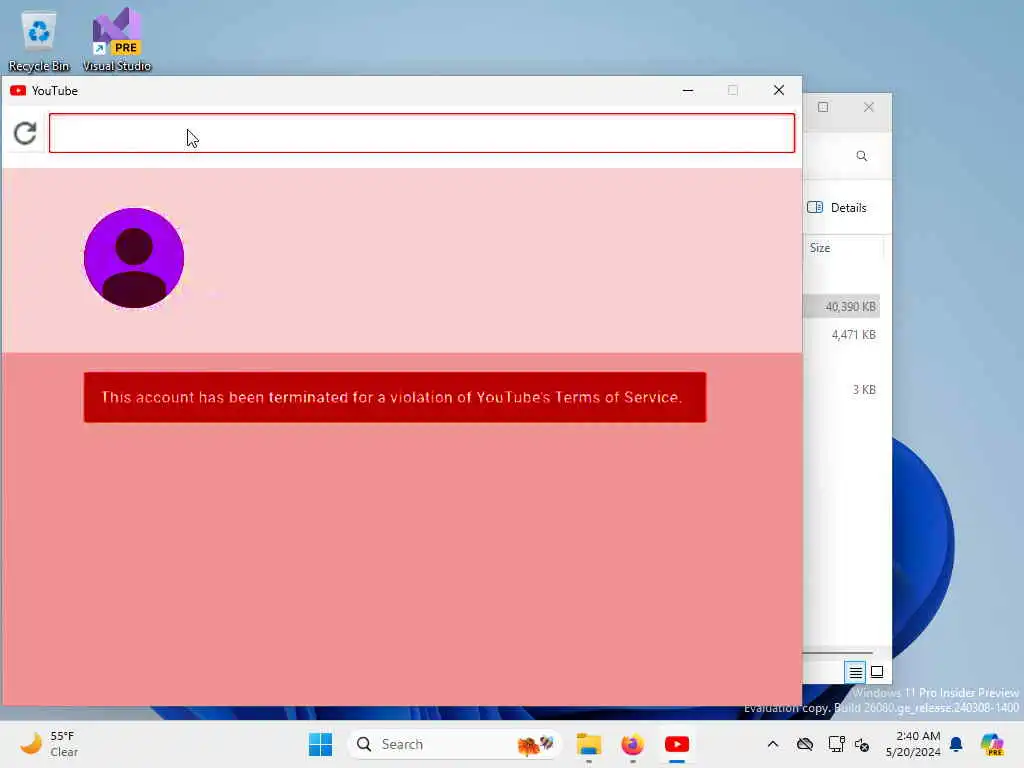Minimize the YouTube window
The height and width of the screenshot is (768, 1024).
point(688,91)
